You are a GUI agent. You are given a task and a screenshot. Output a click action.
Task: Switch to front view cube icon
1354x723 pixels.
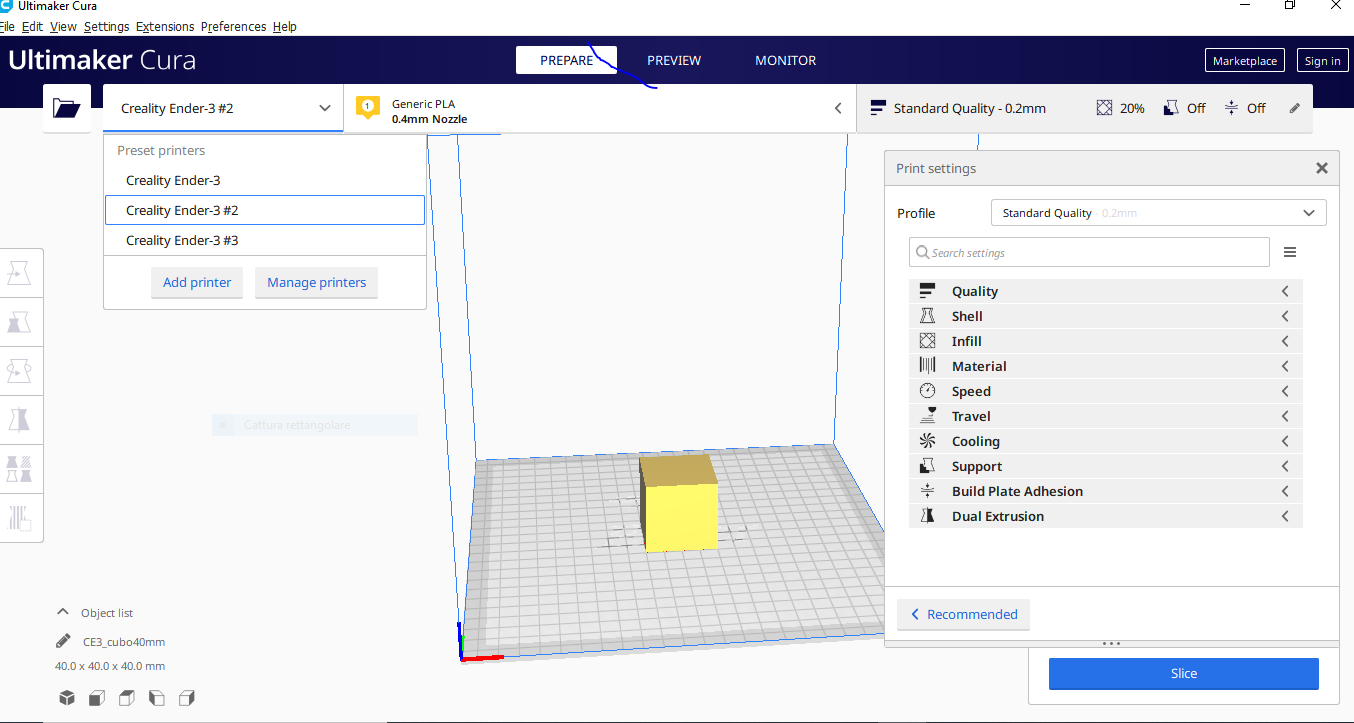coord(97,698)
